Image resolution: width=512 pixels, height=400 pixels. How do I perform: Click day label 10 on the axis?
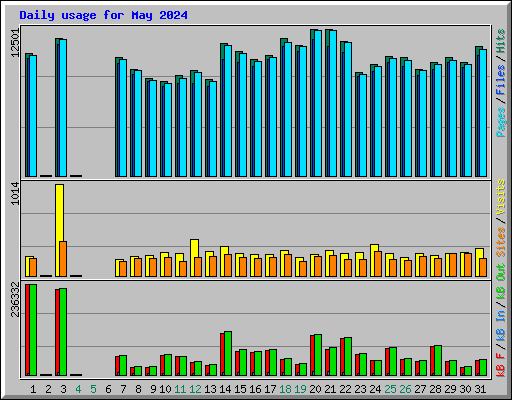click(165, 389)
